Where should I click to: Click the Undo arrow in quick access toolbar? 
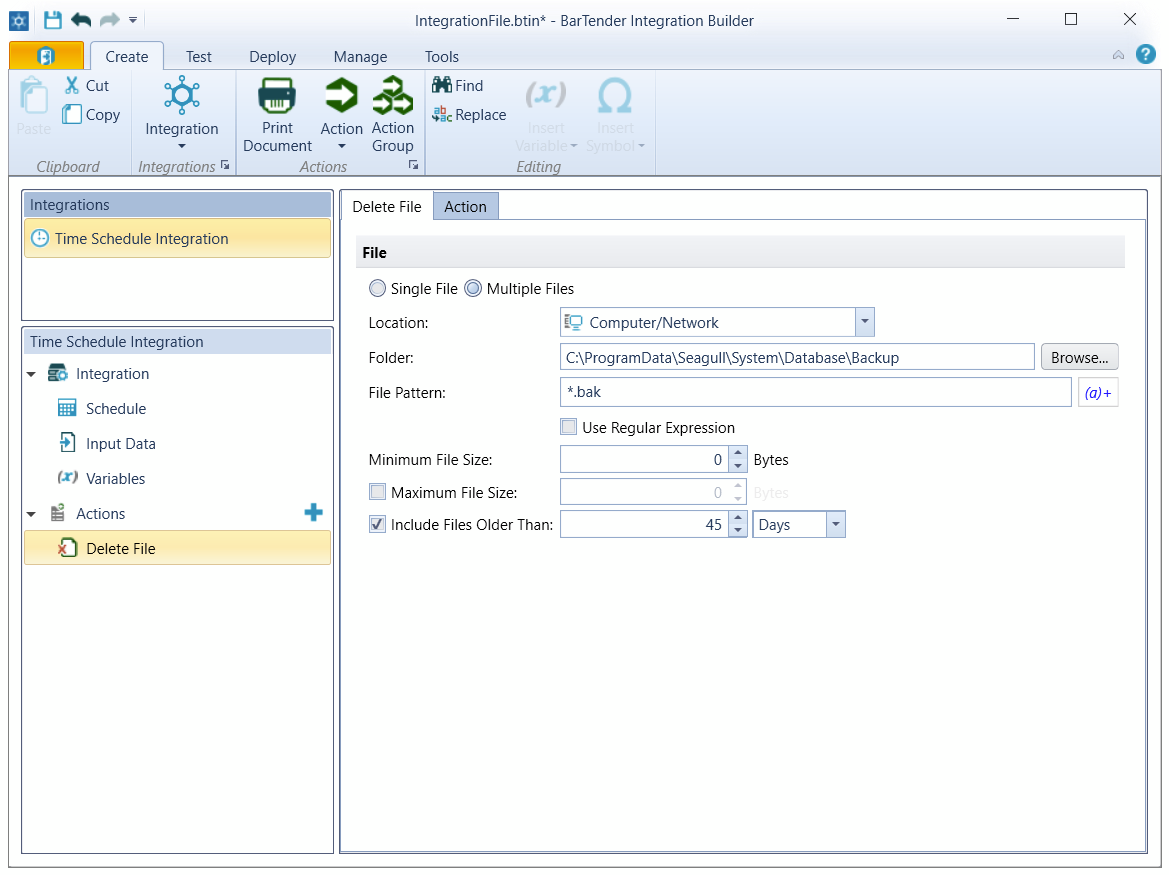(x=81, y=20)
